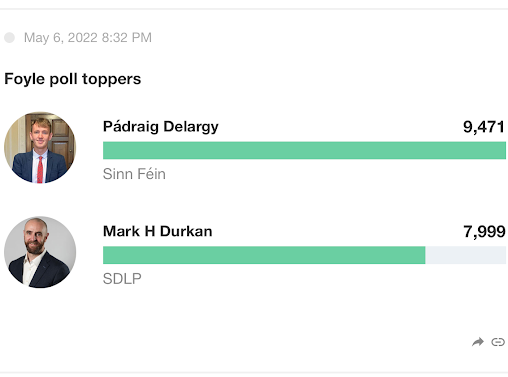
Task: Click Pádraig Delargy's green vote bar
Action: tap(304, 150)
